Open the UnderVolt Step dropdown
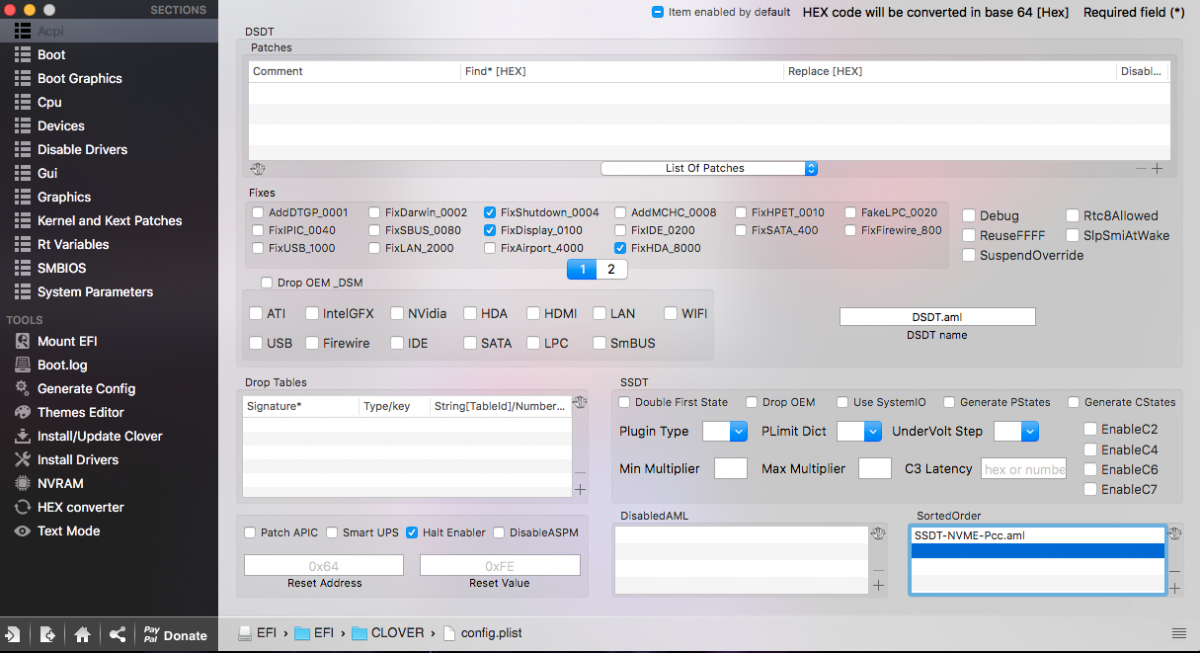1200x653 pixels. (1016, 431)
